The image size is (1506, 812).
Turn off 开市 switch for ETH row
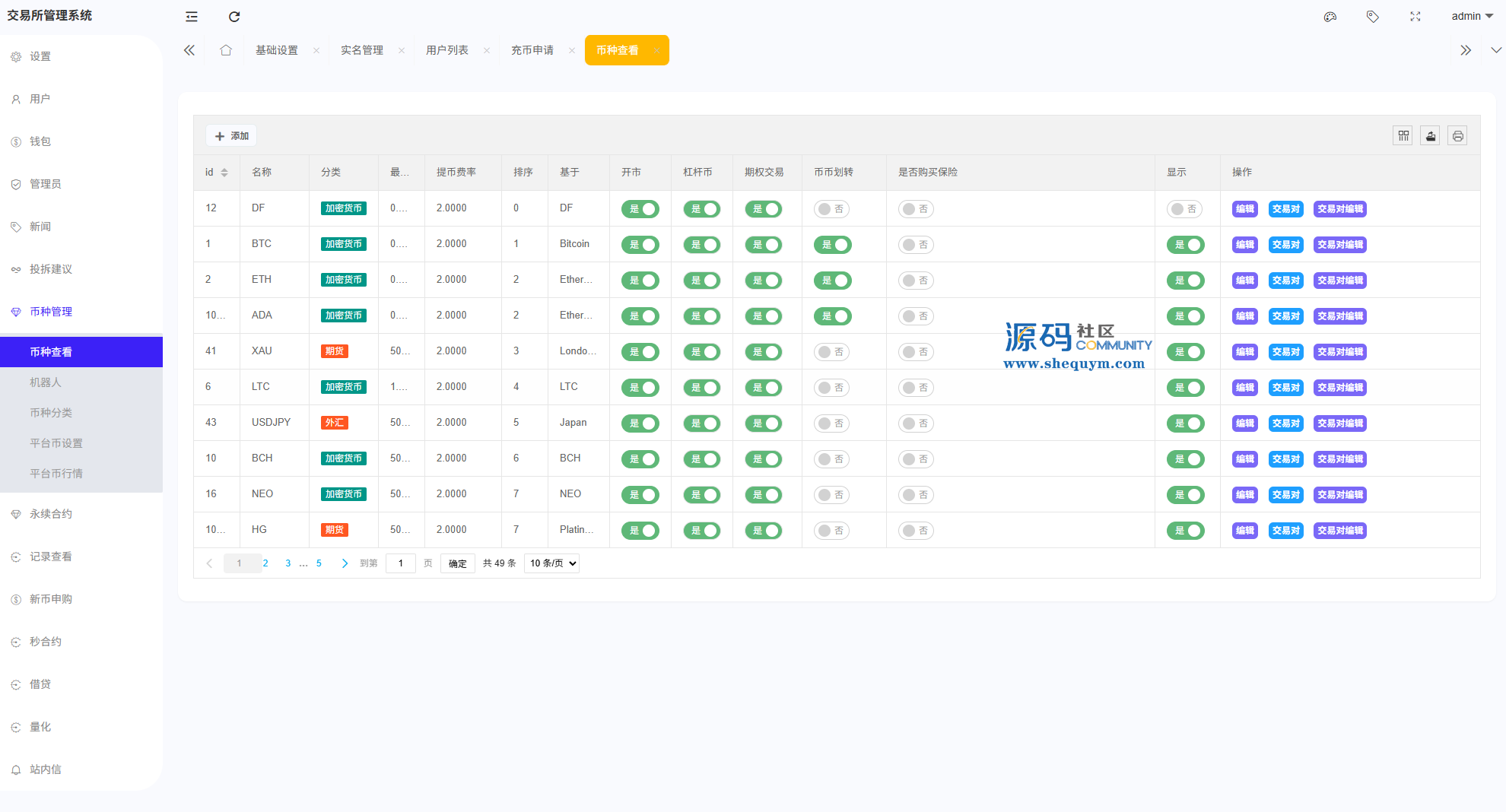point(640,281)
